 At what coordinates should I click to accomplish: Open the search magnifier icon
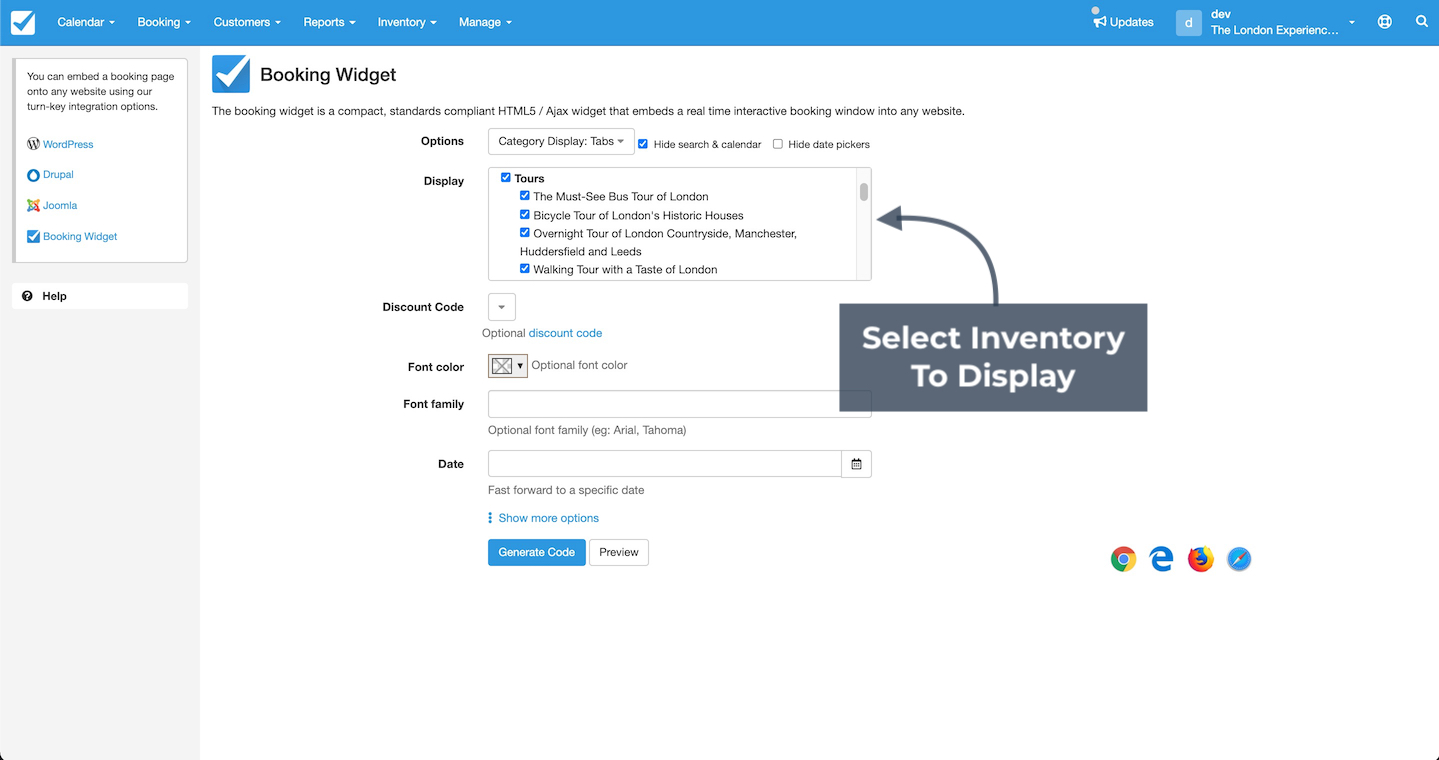pyautogui.click(x=1422, y=21)
